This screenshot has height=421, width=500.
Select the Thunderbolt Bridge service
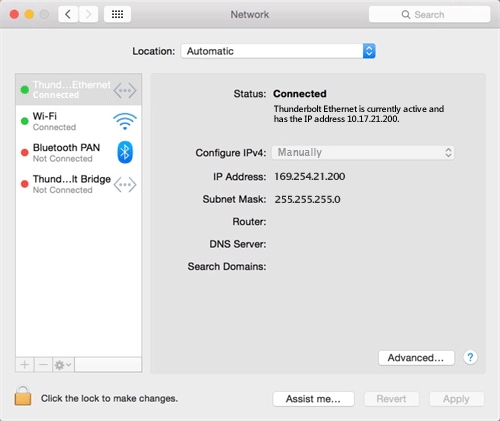coord(79,184)
